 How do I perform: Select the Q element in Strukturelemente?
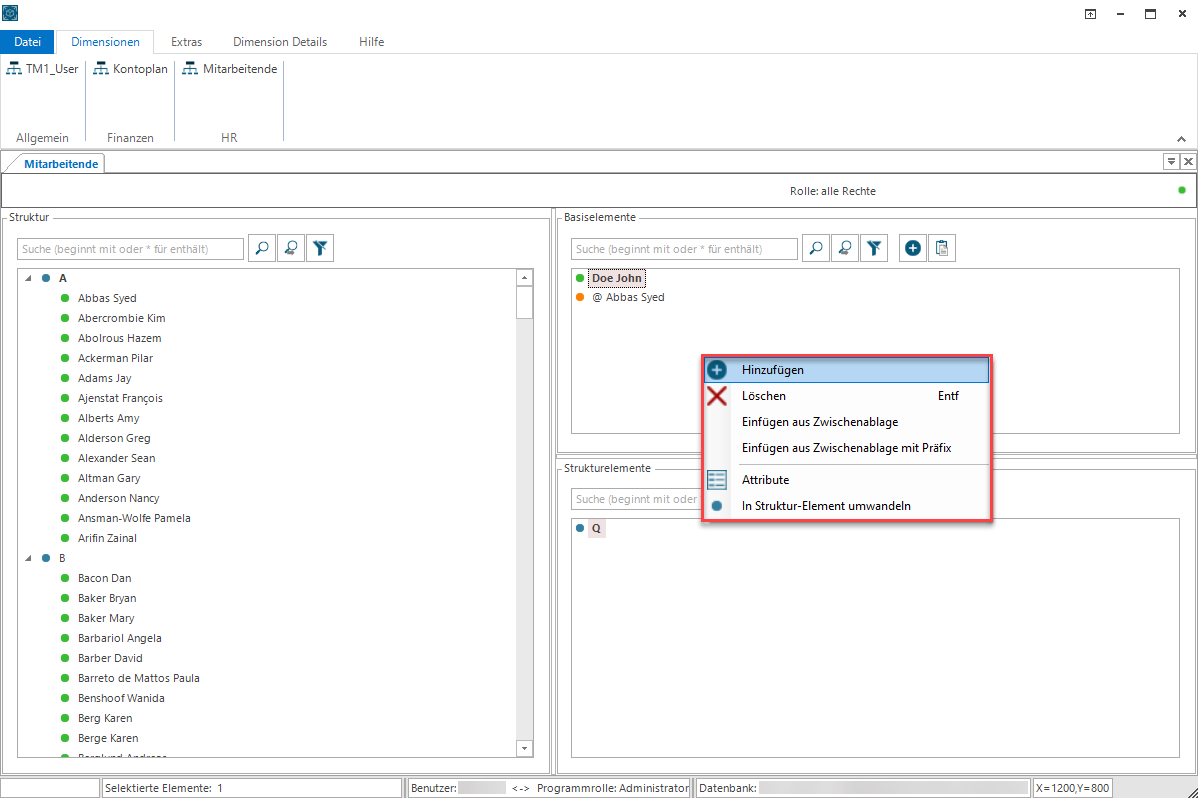point(596,528)
